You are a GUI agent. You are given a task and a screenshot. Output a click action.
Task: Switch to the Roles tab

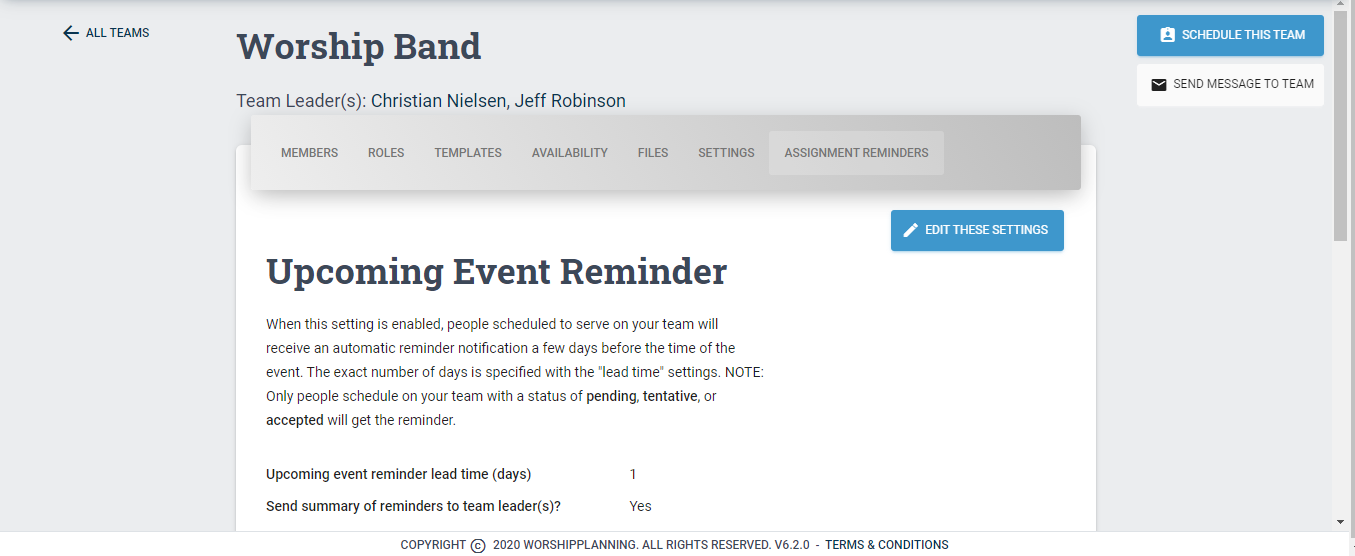[386, 153]
